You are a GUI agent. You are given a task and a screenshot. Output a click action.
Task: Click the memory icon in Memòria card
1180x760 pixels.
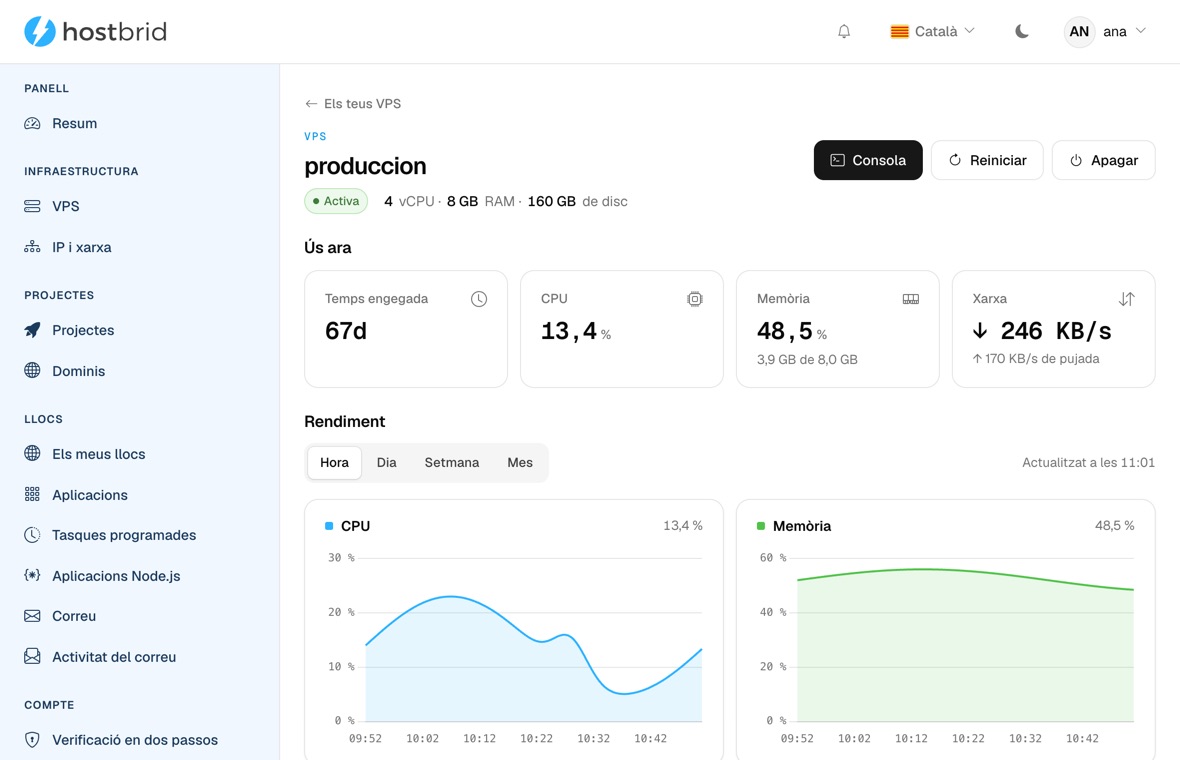[x=911, y=299]
